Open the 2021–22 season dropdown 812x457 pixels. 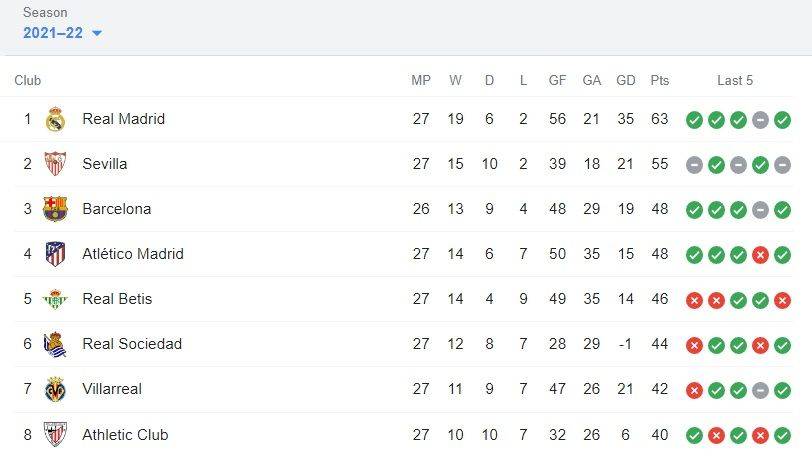[x=62, y=33]
